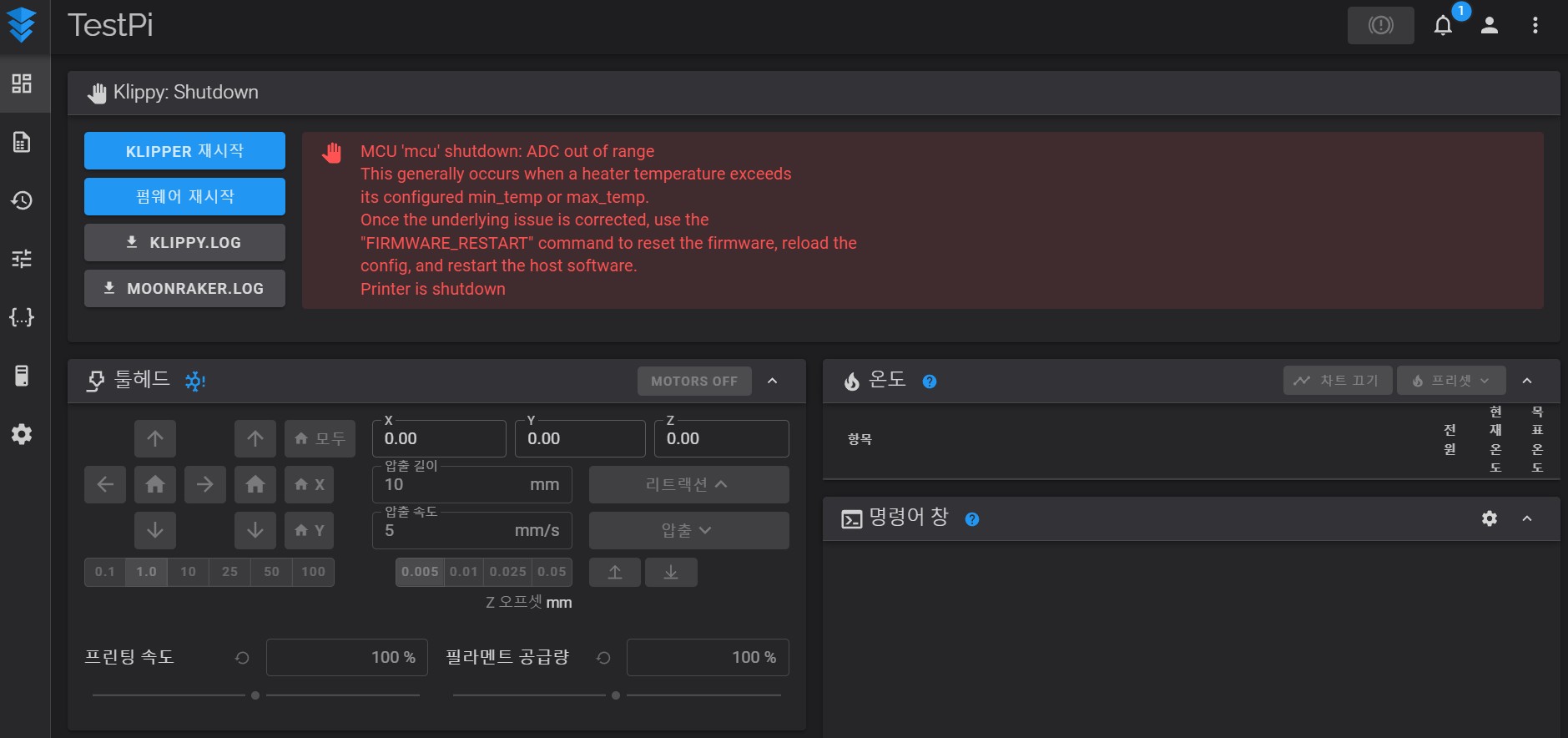Collapse the toolhead panel chevron
This screenshot has width=1568, height=738.
[773, 381]
